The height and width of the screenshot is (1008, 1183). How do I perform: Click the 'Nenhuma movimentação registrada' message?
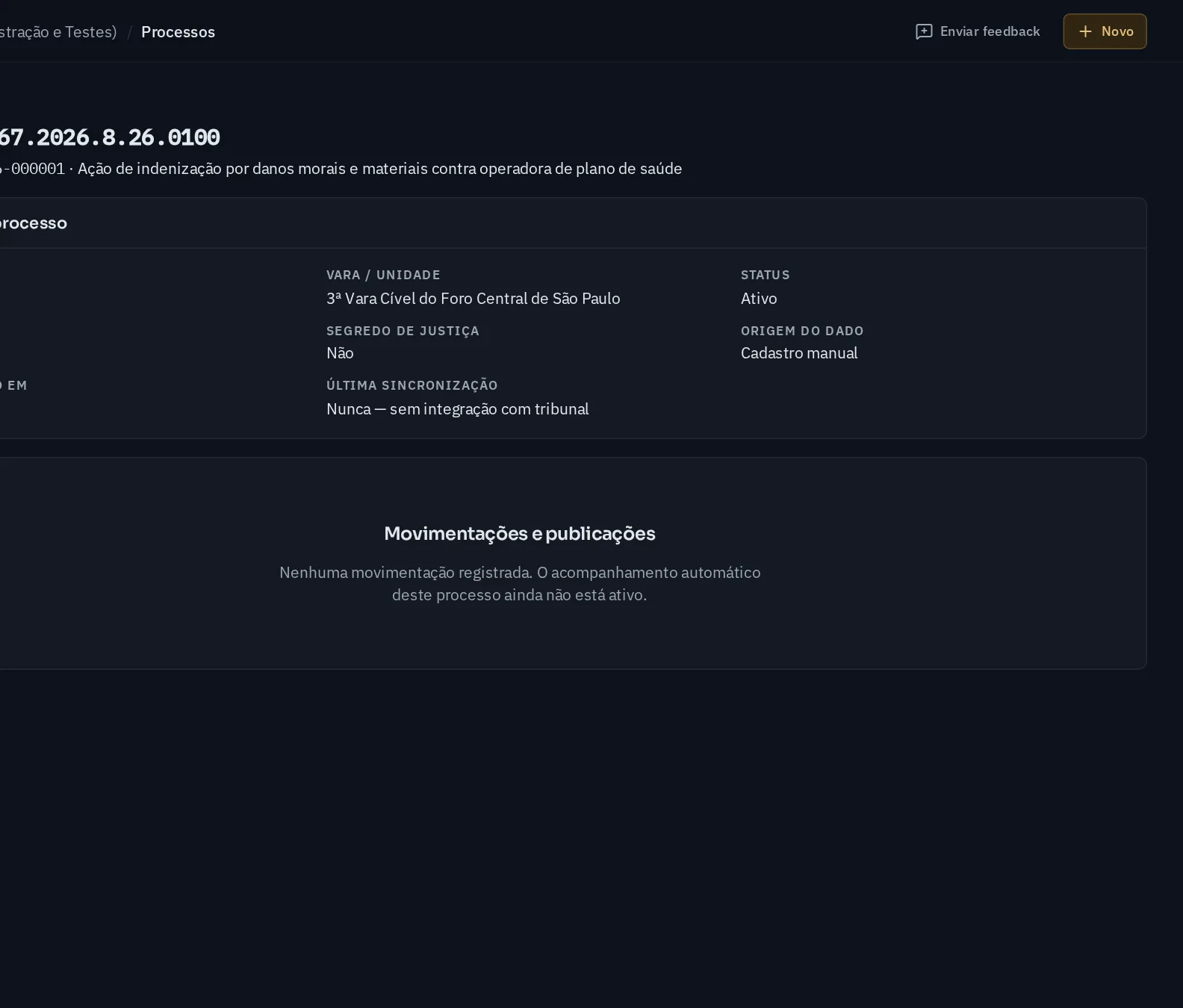click(x=520, y=583)
